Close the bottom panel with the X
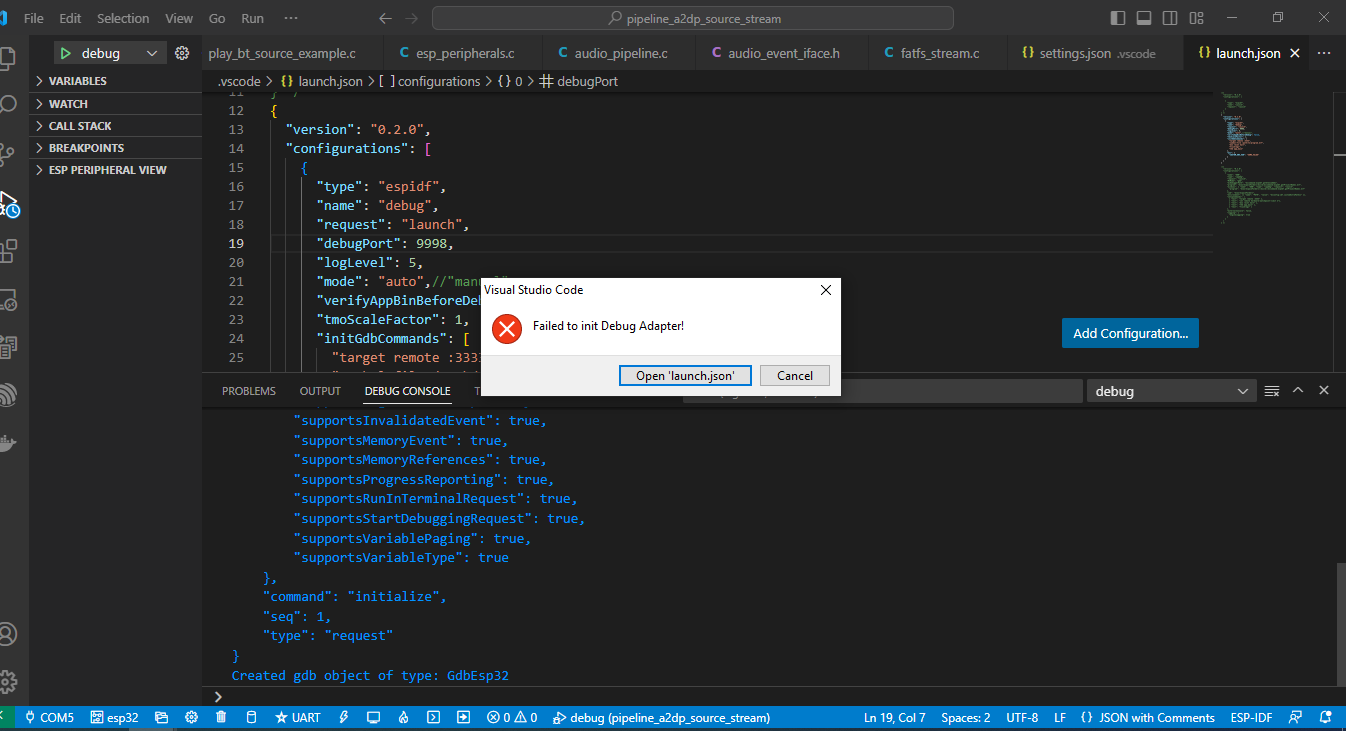This screenshot has width=1346, height=731. point(1324,390)
